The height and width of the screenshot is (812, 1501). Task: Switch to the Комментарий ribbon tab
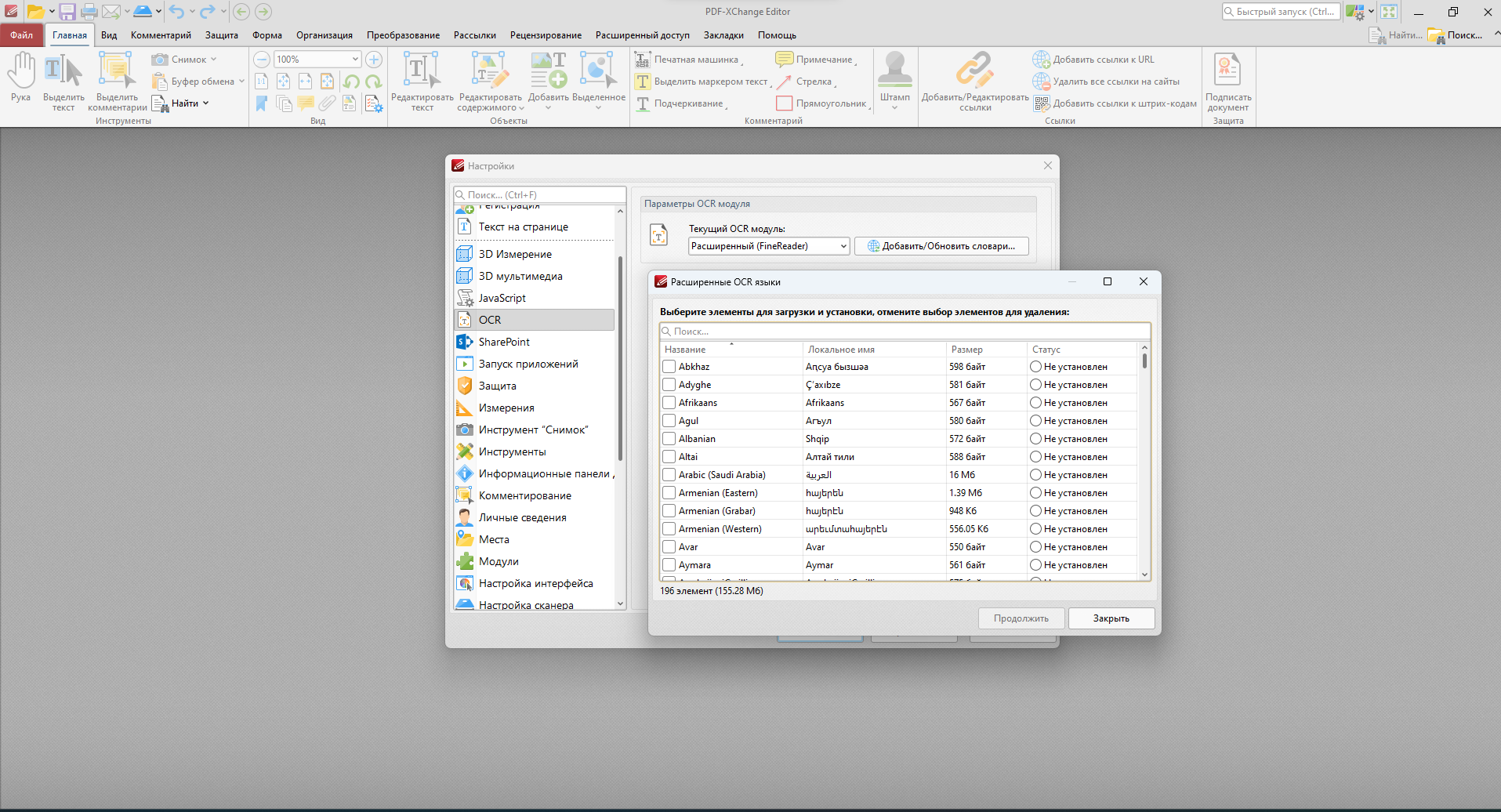(x=161, y=35)
